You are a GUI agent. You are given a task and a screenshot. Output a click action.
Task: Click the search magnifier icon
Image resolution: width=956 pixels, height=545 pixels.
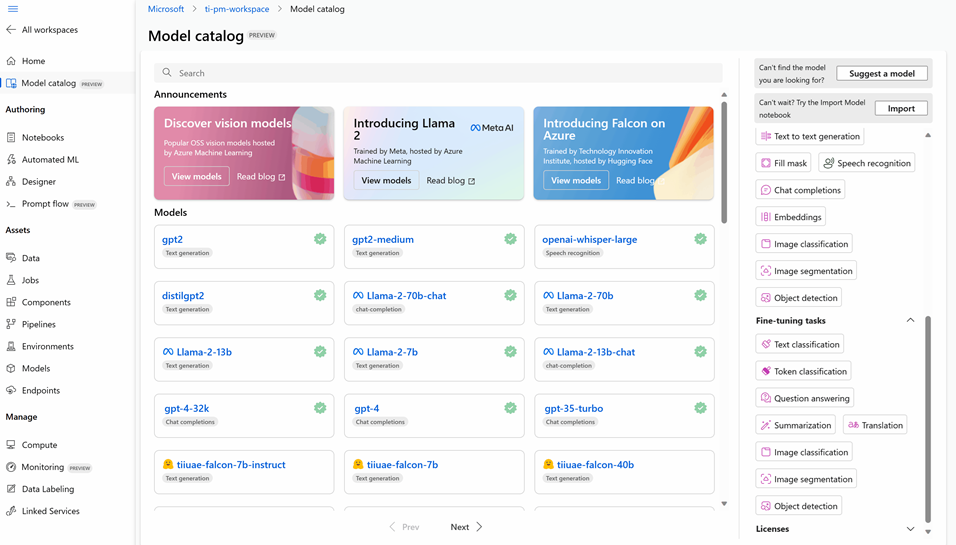tap(167, 73)
